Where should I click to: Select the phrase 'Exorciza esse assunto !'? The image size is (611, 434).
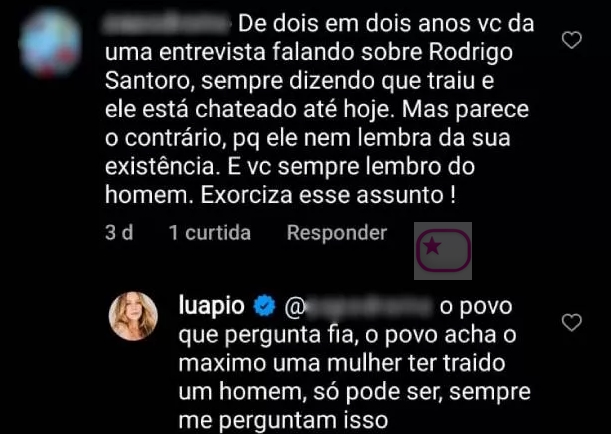[328, 195]
